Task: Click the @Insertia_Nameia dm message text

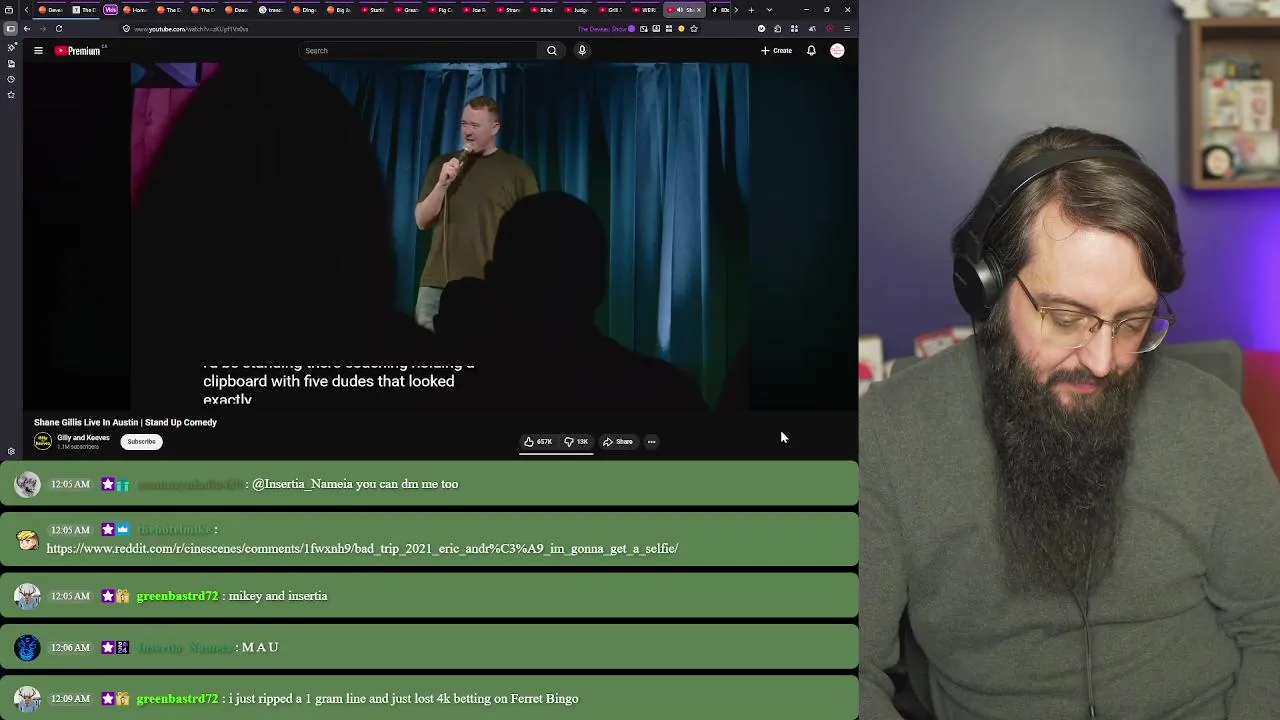Action: pyautogui.click(x=355, y=484)
